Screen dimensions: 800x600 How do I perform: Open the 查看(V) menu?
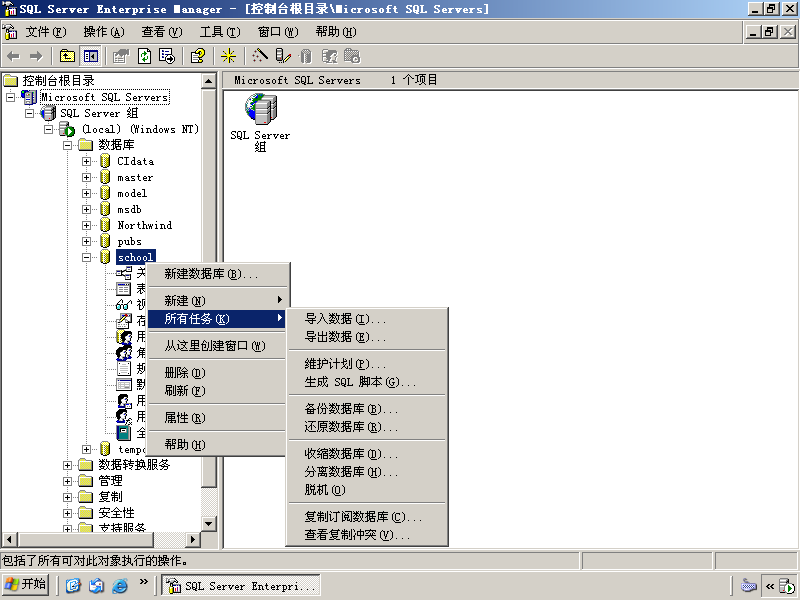tap(162, 32)
